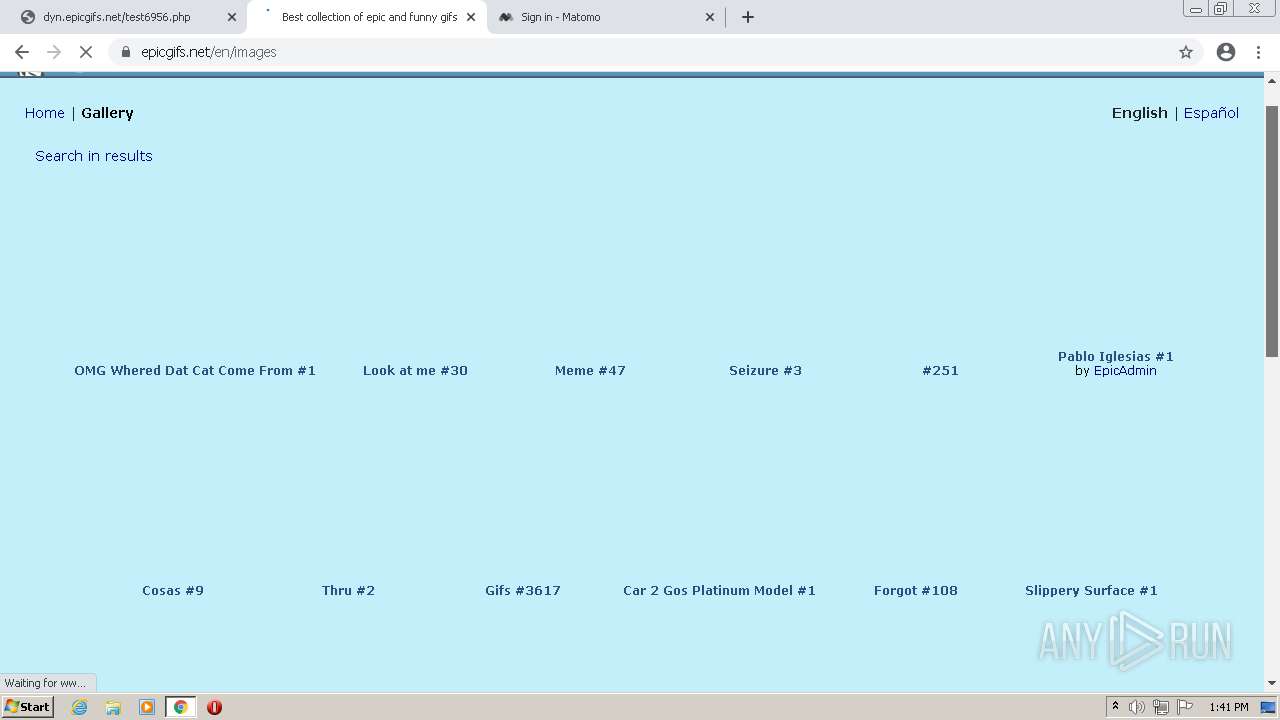This screenshot has width=1280, height=720.
Task: Launch Internet Explorer from the taskbar
Action: click(80, 707)
